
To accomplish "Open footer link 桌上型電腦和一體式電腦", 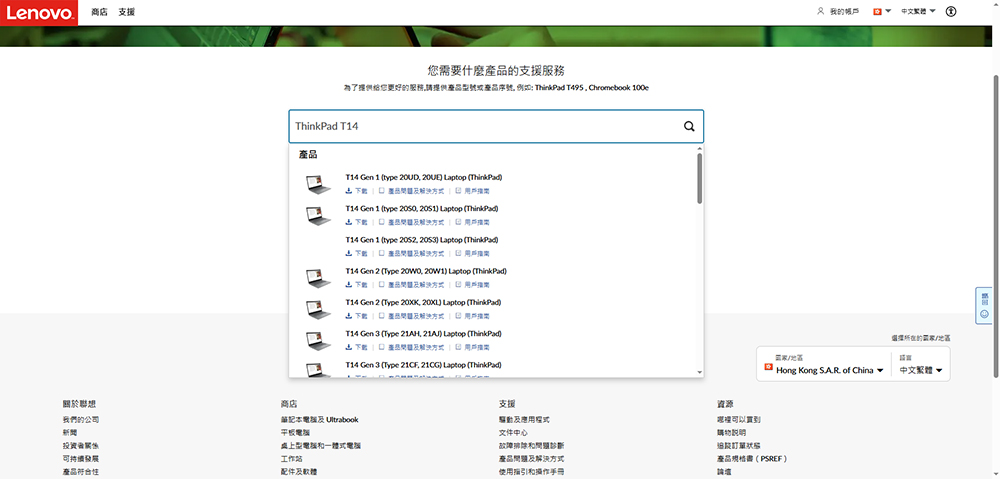I will [321, 446].
